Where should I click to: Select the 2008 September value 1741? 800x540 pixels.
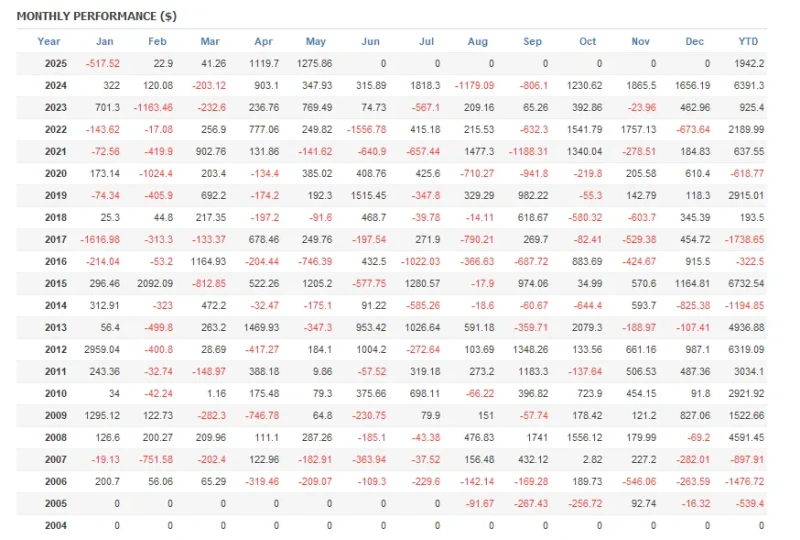point(537,437)
